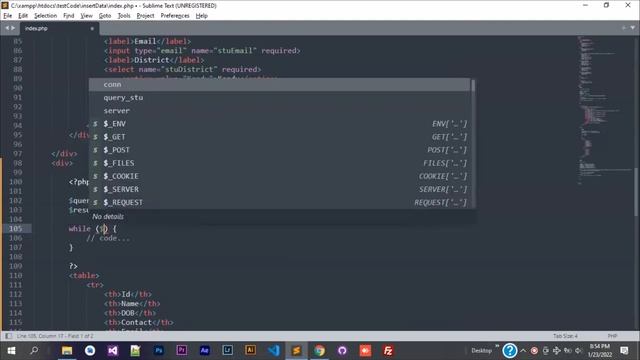The image size is (640, 360).
Task: Open the Help menu
Action: click(x=202, y=16)
